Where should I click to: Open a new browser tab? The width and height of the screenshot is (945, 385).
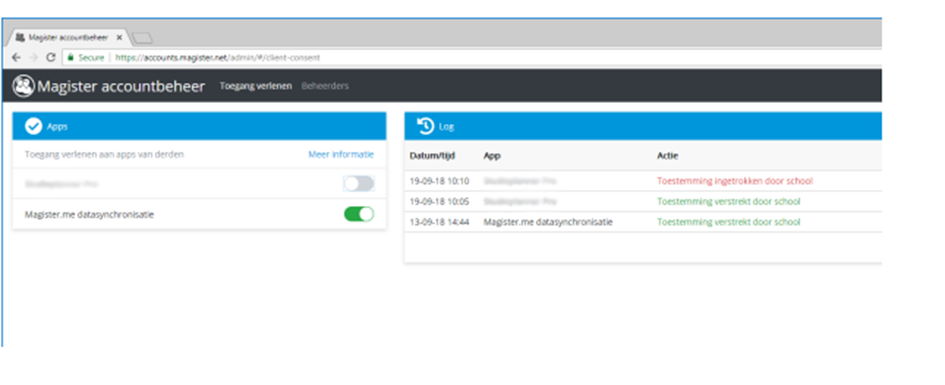(x=142, y=39)
